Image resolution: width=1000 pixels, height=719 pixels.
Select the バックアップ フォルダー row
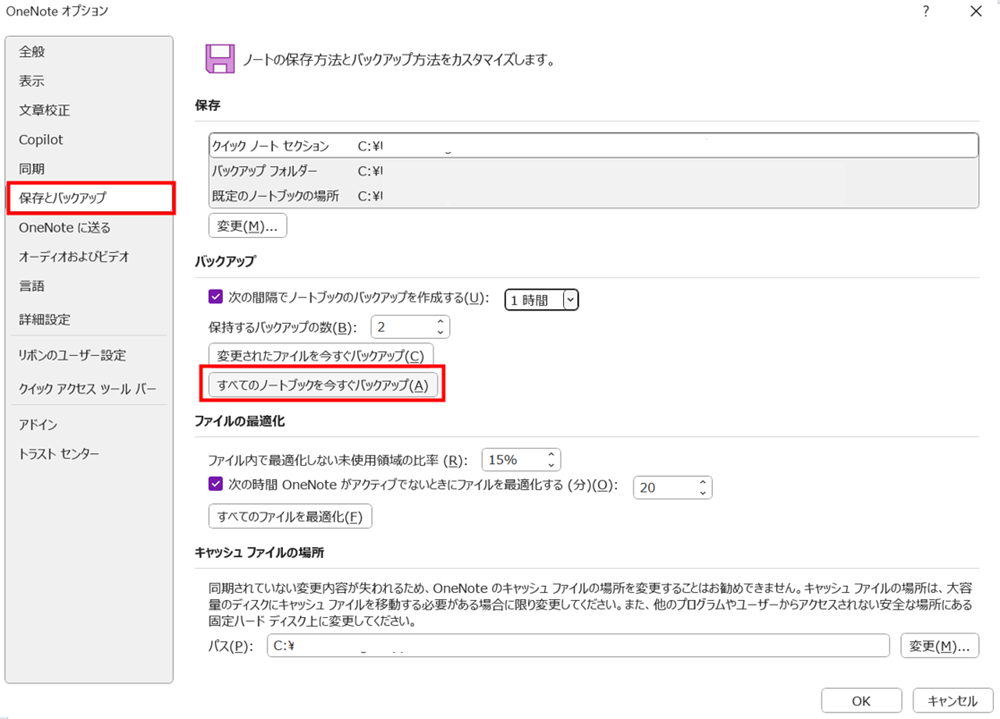(x=593, y=171)
